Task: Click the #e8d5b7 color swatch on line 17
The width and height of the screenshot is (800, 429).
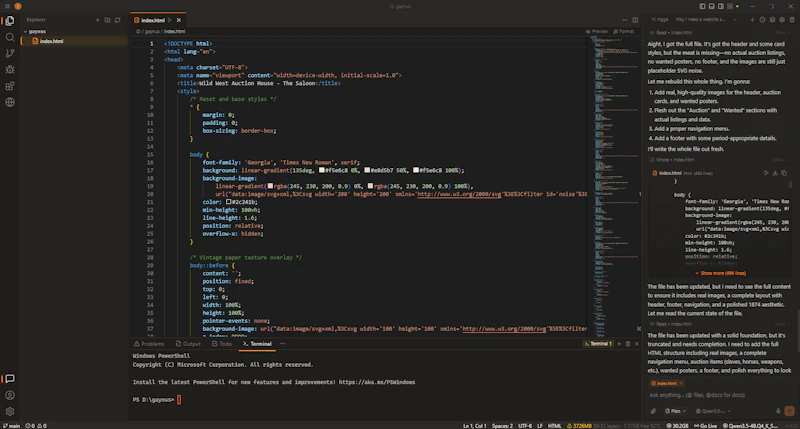Action: pyautogui.click(x=367, y=170)
